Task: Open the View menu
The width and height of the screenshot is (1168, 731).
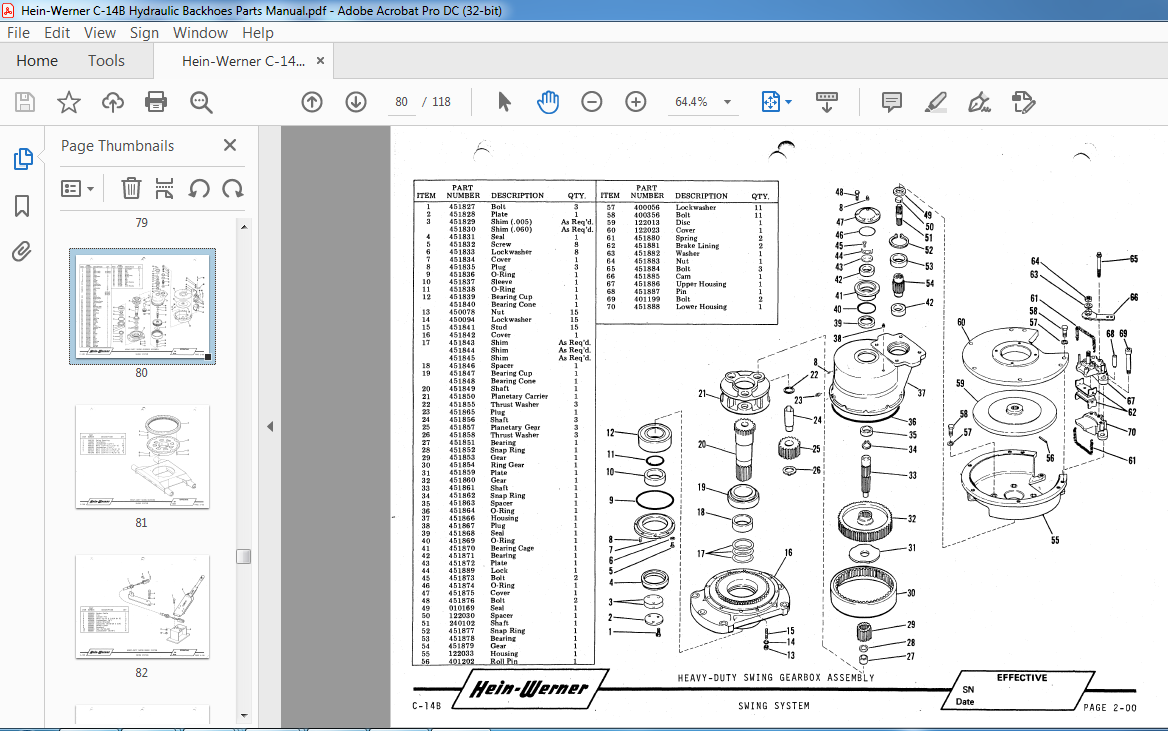Action: tap(100, 33)
